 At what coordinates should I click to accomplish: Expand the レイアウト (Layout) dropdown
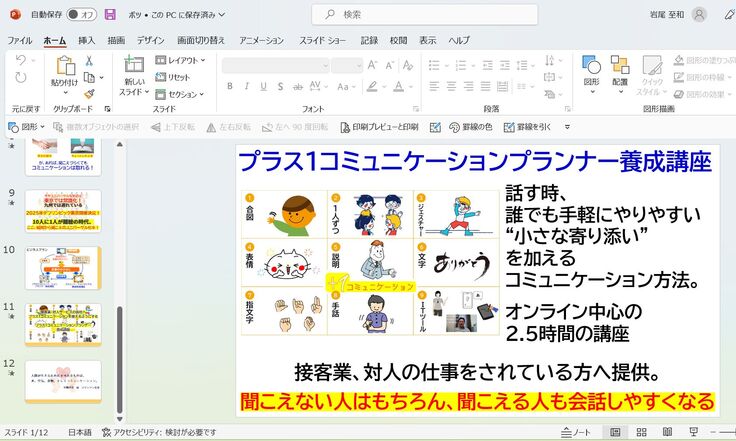180,61
